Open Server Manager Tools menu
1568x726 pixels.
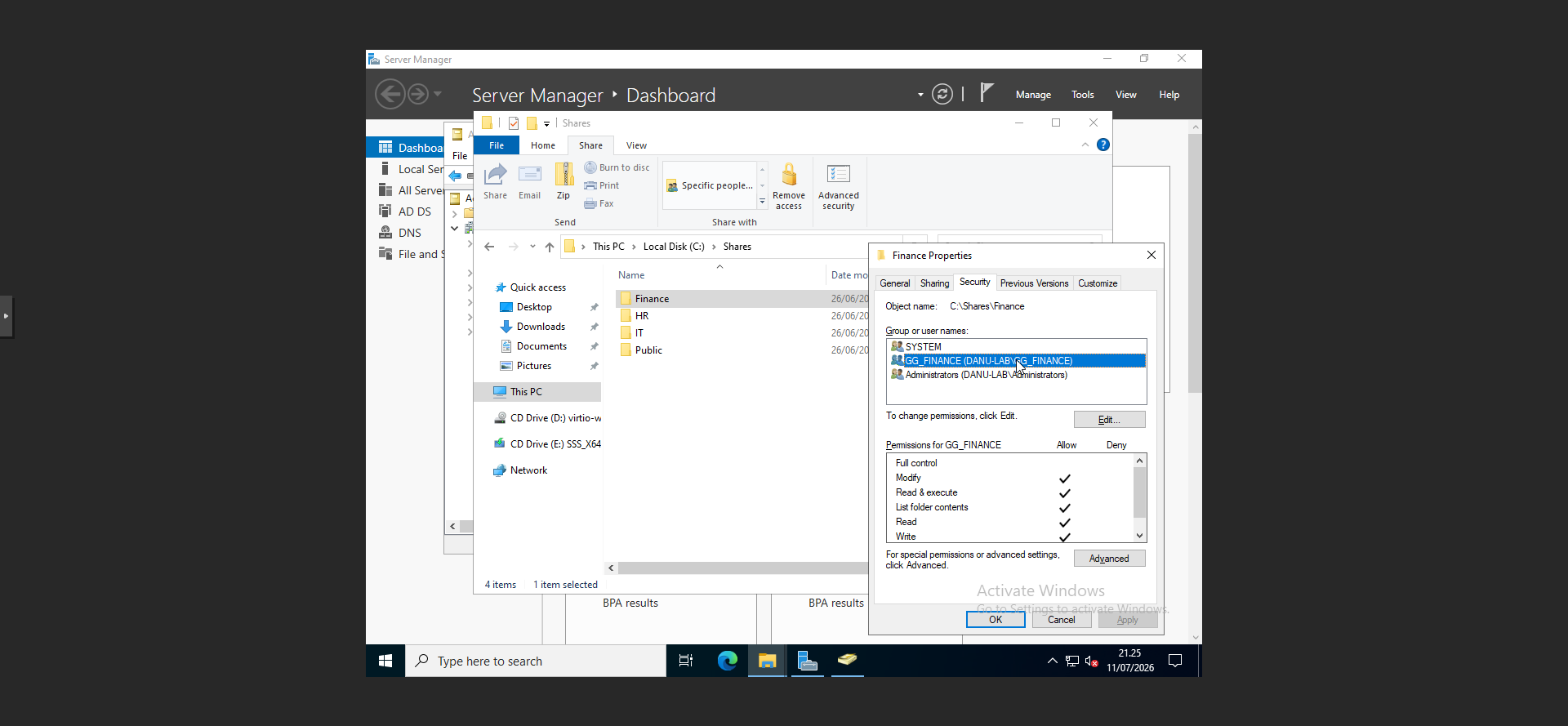[1083, 95]
